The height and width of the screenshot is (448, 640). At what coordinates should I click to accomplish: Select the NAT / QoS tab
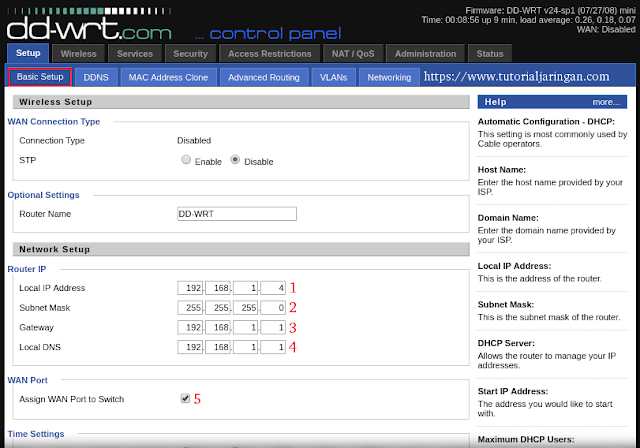click(x=353, y=53)
